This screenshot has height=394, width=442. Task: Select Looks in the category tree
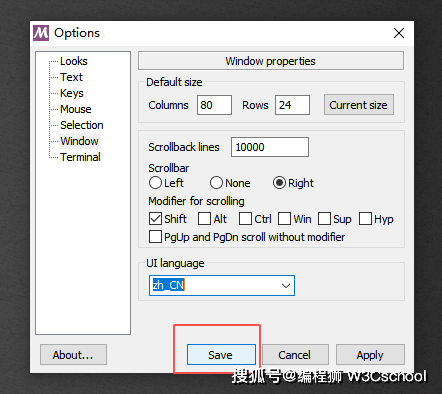point(74,61)
